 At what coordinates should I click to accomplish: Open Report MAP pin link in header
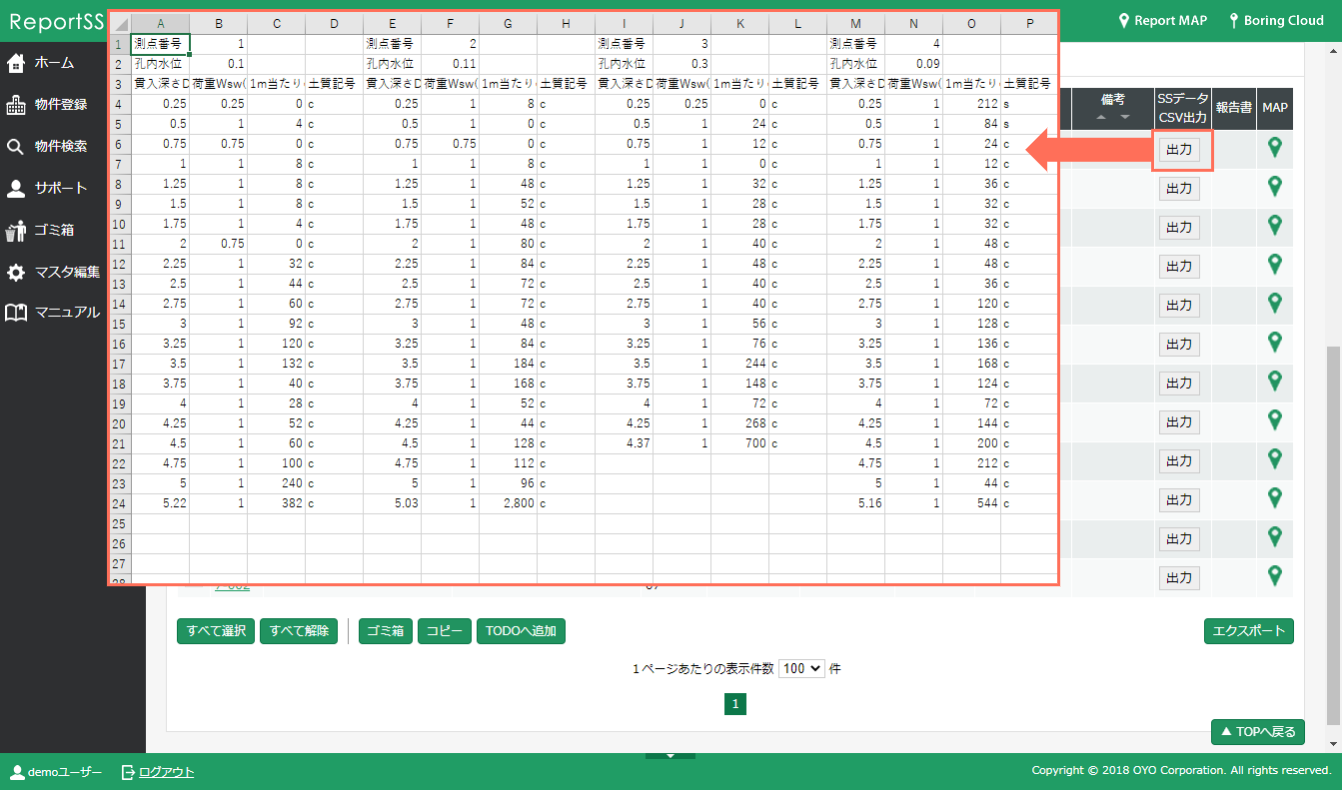(1162, 20)
